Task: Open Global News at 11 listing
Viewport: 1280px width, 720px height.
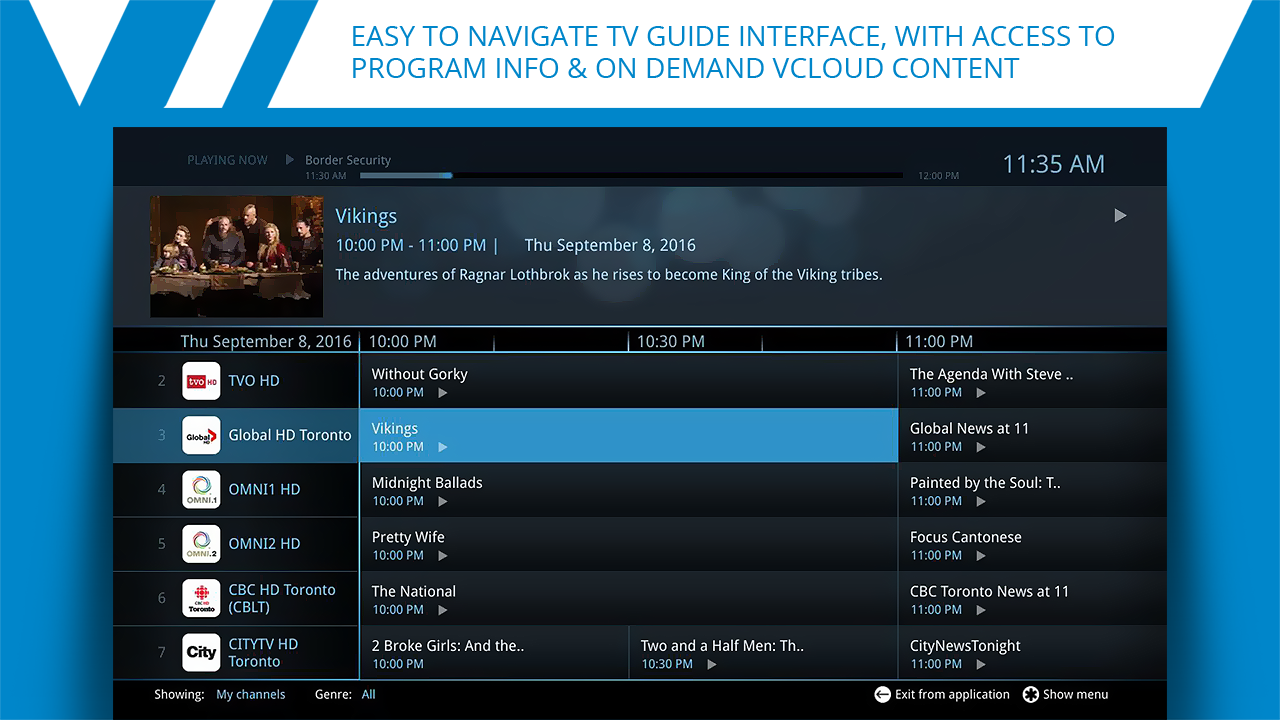Action: click(1032, 436)
